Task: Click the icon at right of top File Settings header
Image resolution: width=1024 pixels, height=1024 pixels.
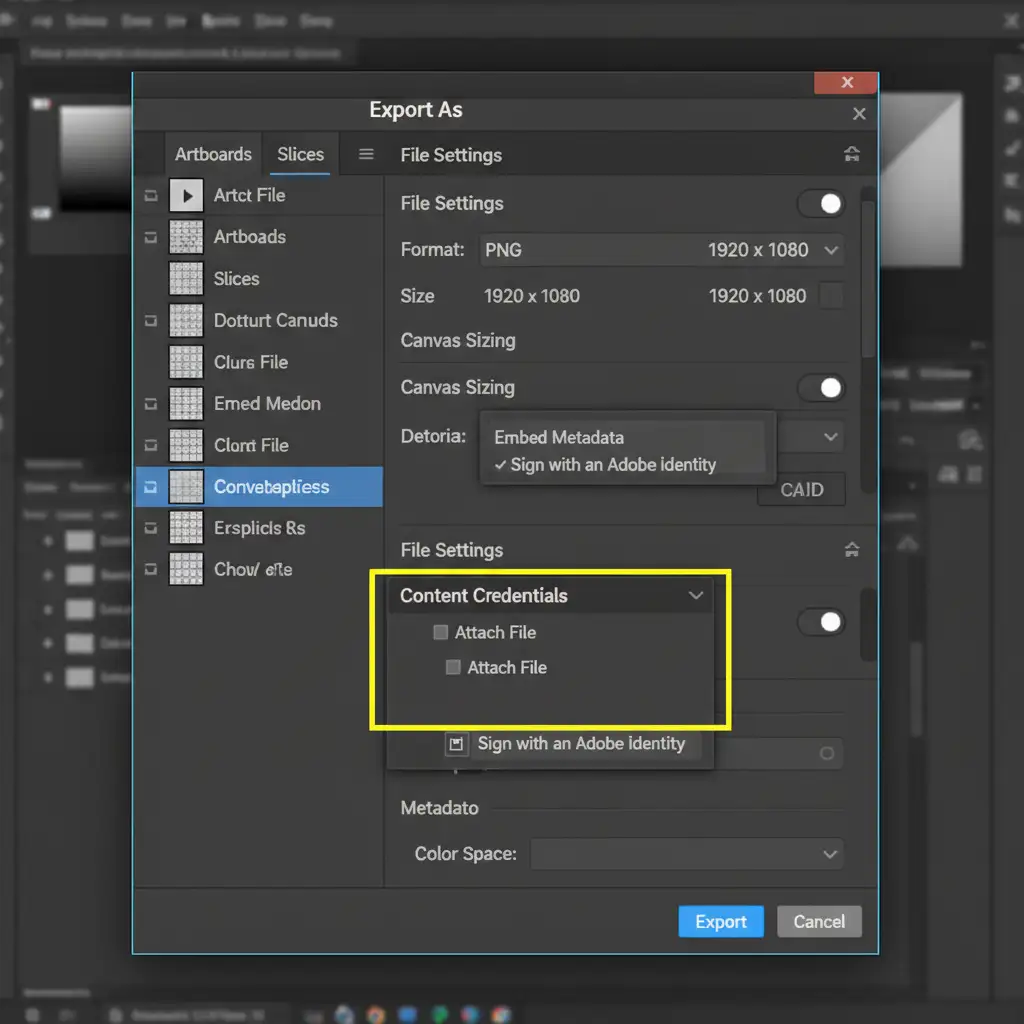Action: point(851,154)
